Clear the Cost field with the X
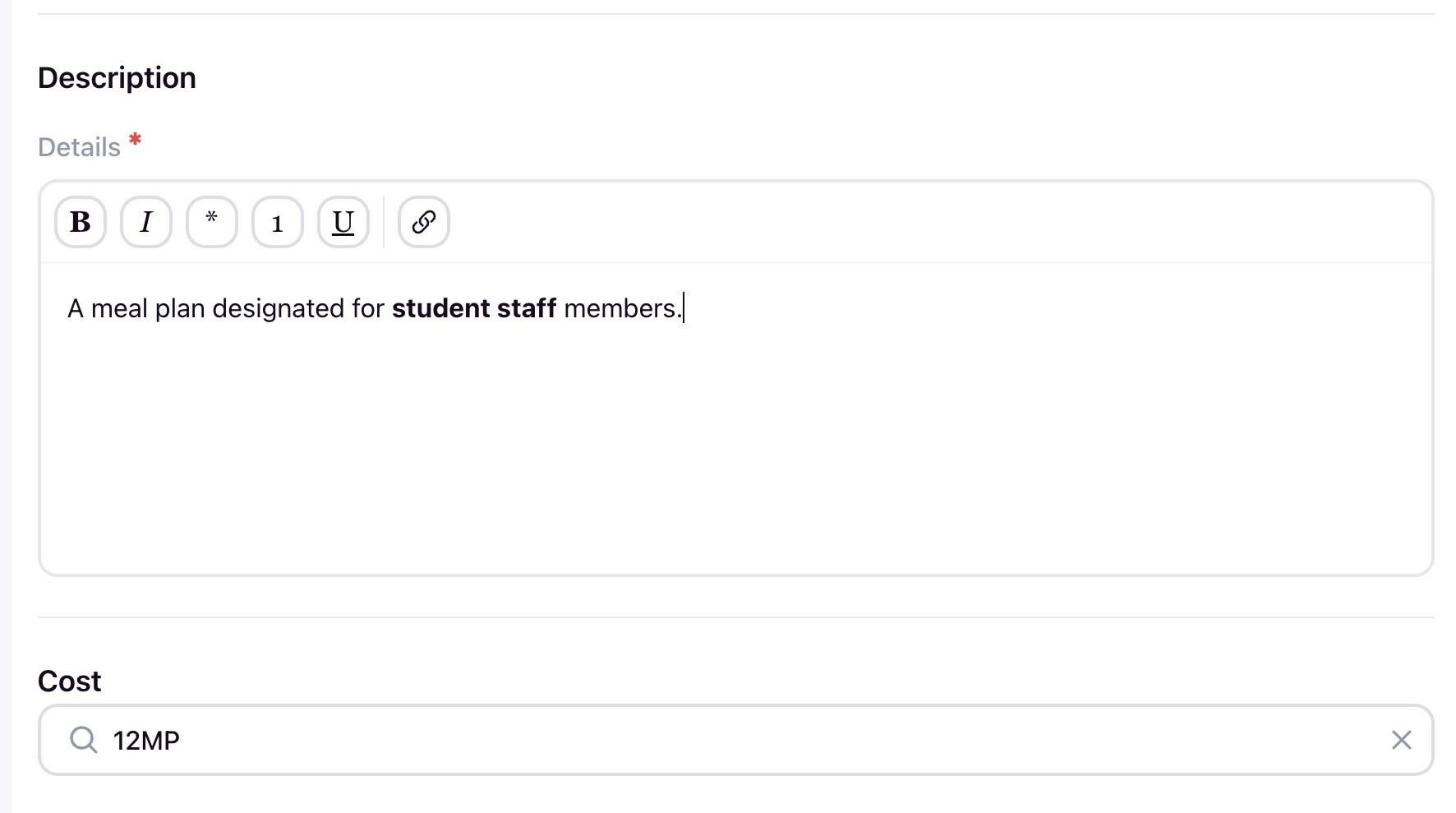1456x813 pixels. 1402,740
